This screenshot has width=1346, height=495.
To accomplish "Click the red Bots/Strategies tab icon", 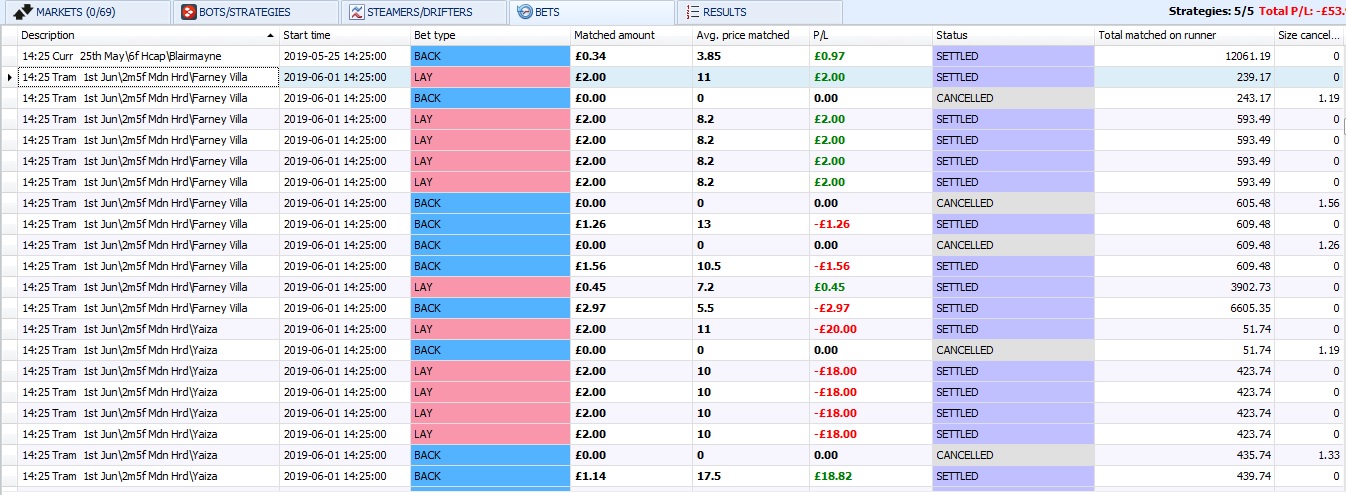I will (189, 12).
